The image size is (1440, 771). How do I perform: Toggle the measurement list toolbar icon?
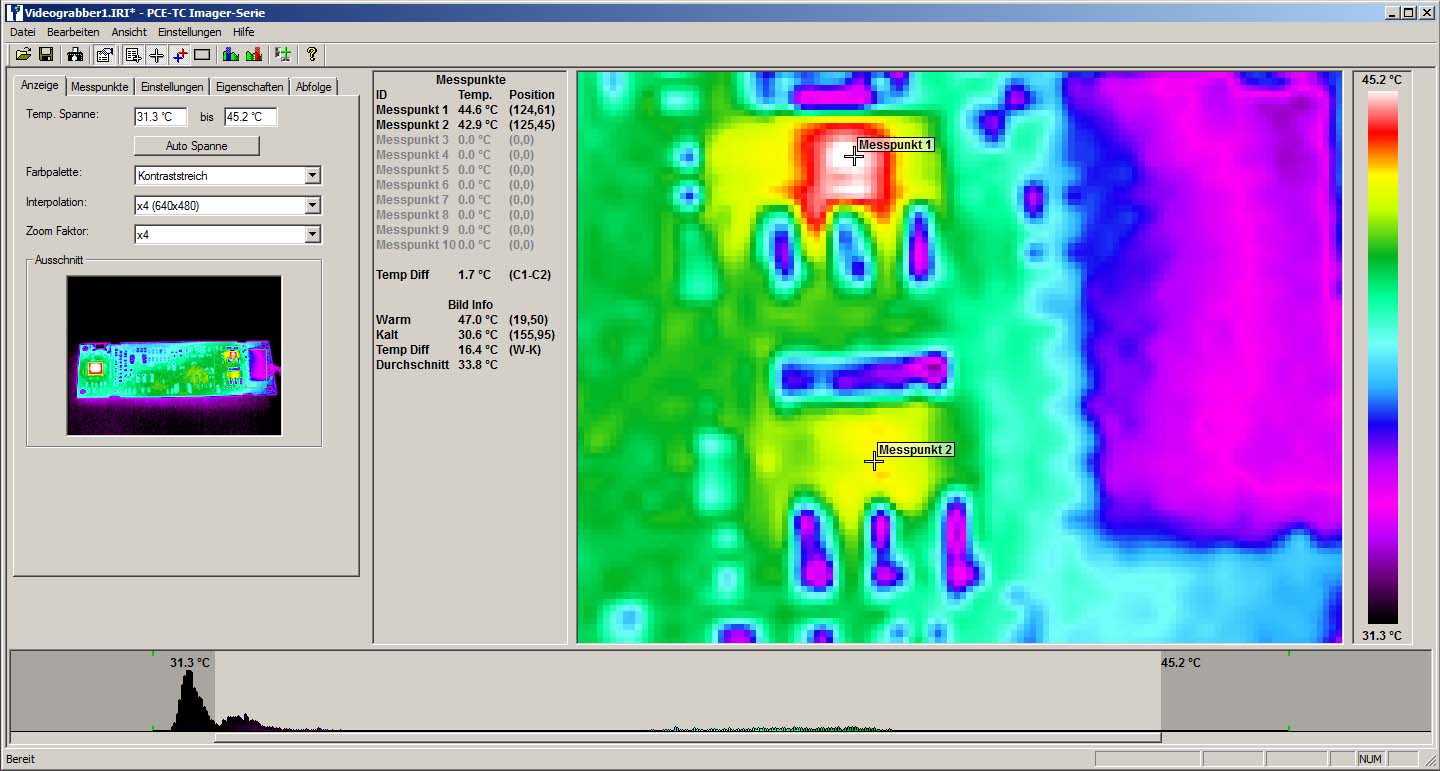[x=133, y=54]
